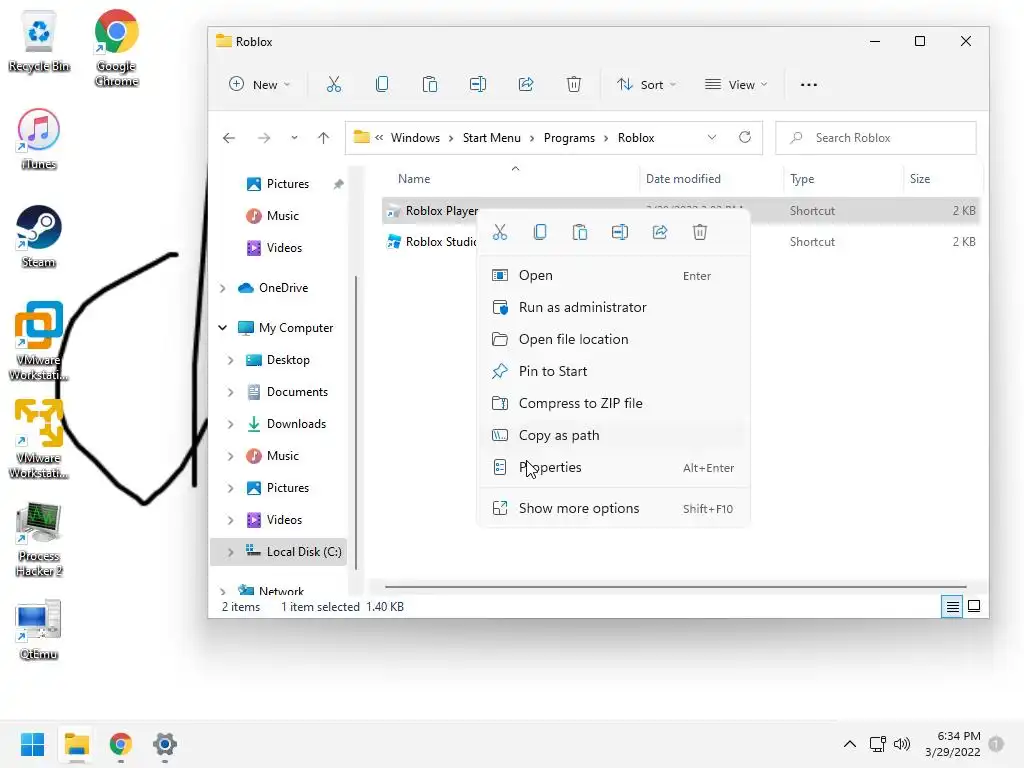Choose Show more options
Screen dimensions: 1024x768
click(614, 509)
